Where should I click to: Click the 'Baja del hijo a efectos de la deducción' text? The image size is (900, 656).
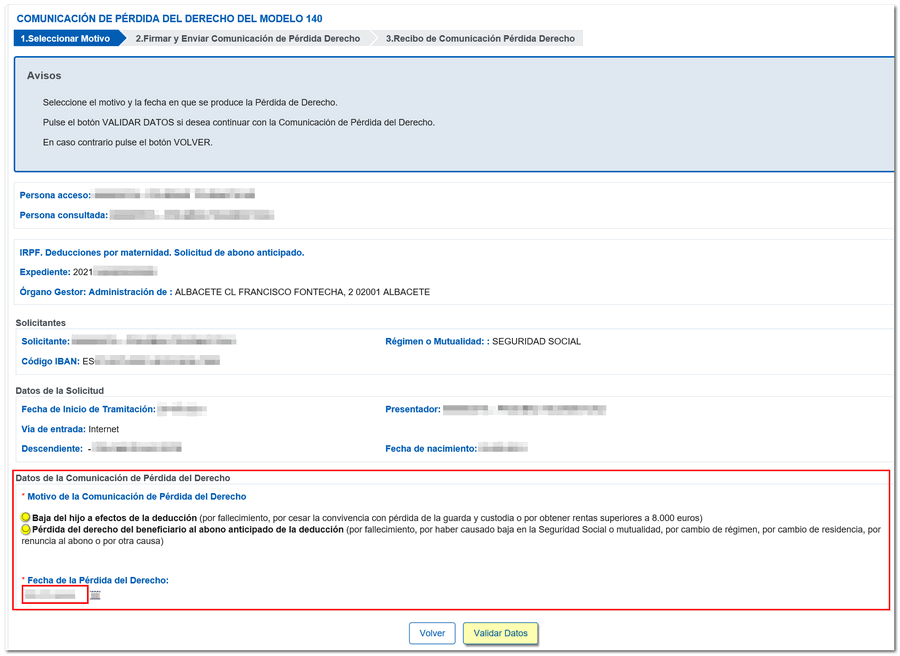(114, 517)
